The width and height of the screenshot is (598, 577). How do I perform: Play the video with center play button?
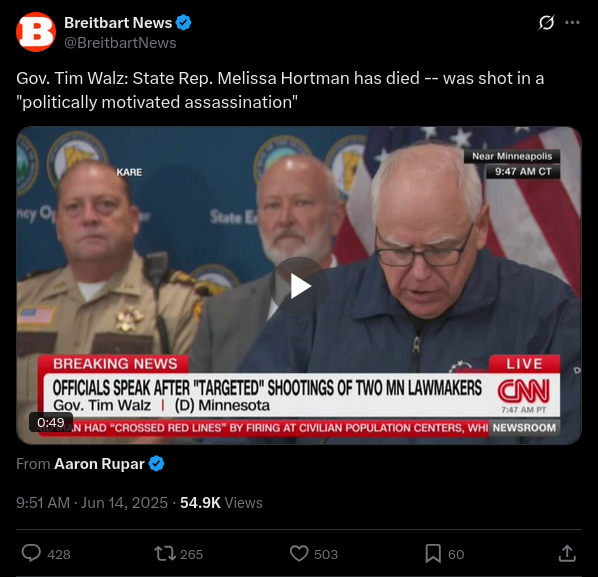coord(299,286)
